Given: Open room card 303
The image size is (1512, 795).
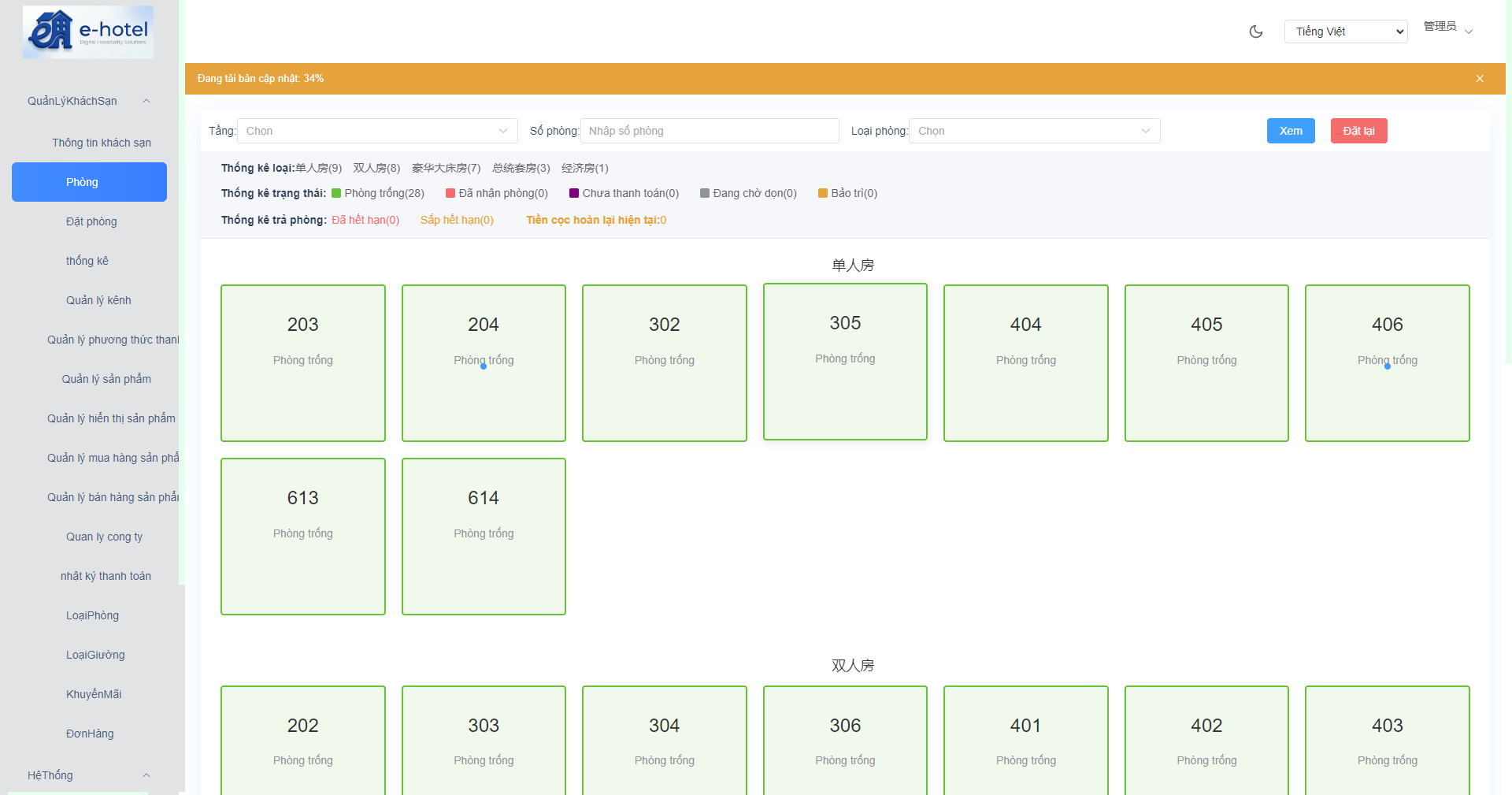Looking at the screenshot, I should (484, 741).
